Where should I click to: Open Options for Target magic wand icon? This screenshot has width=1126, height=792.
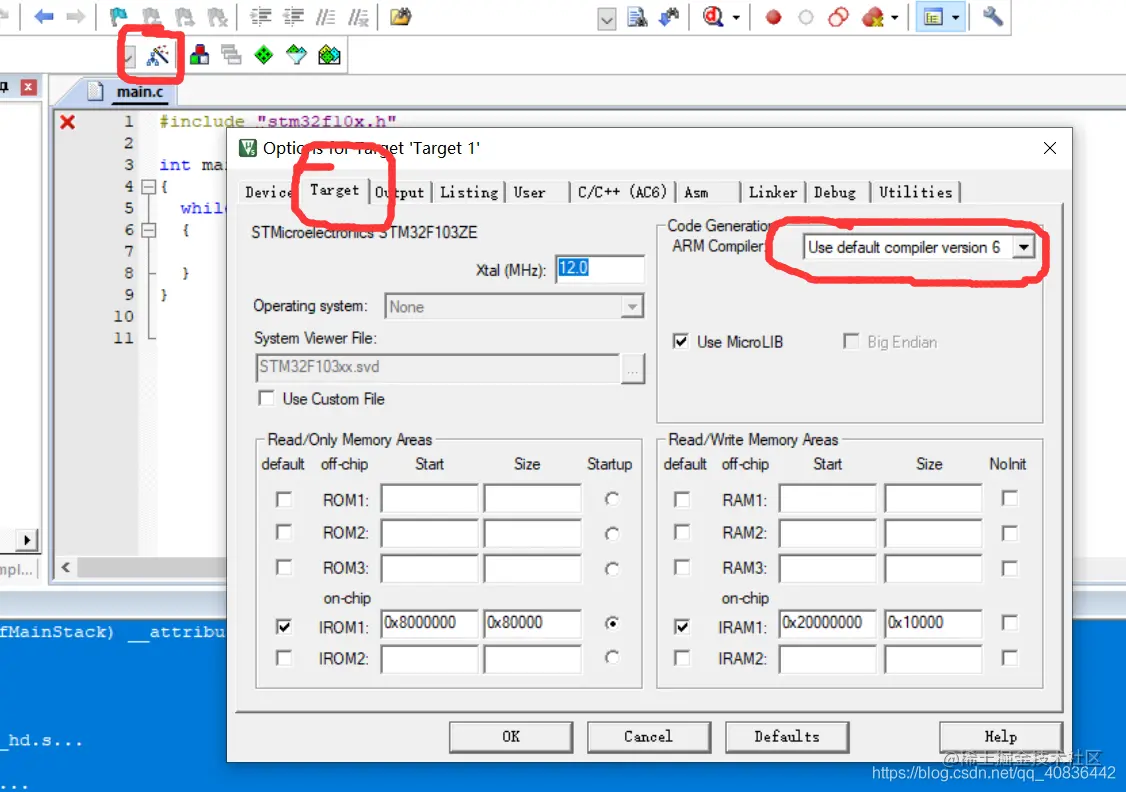click(x=158, y=55)
